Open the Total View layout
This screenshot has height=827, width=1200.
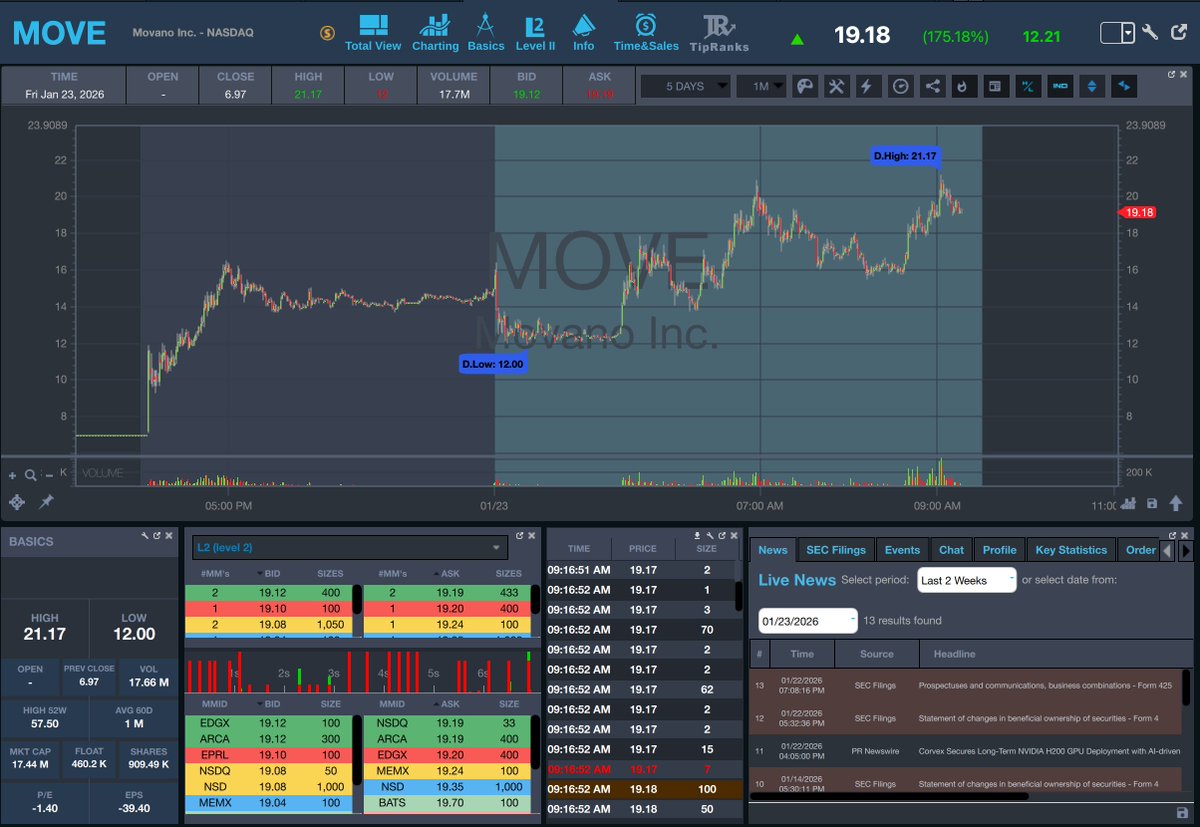pyautogui.click(x=373, y=32)
